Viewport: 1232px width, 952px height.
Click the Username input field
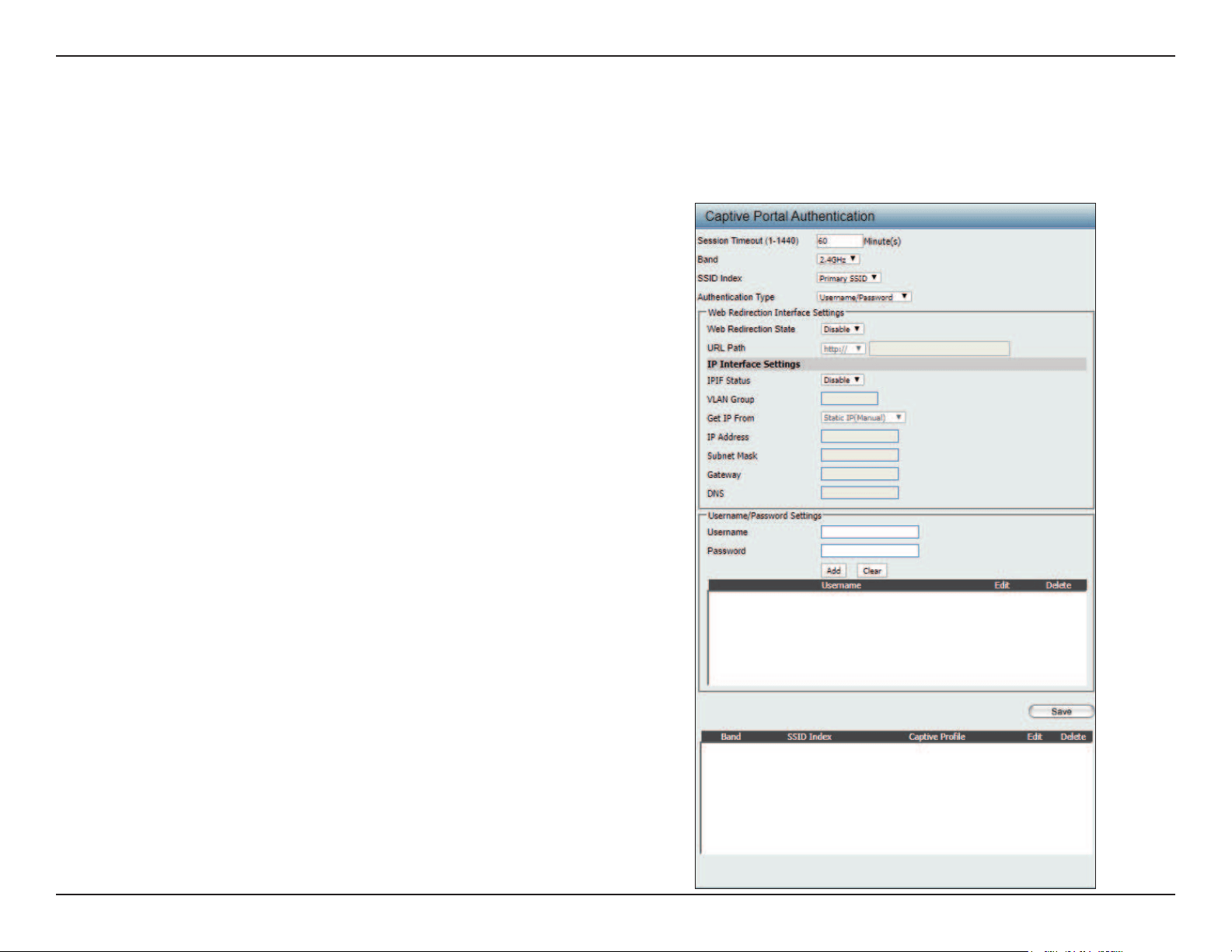870,532
